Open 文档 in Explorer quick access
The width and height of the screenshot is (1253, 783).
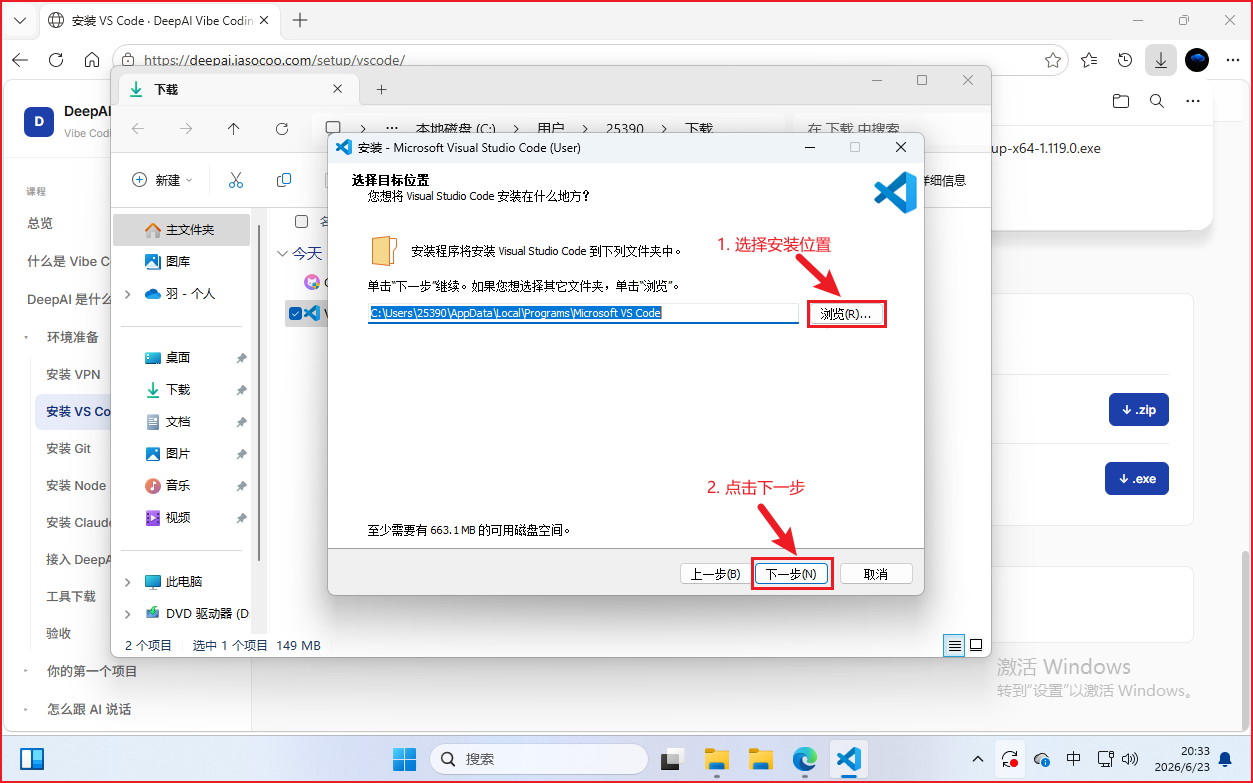click(x=178, y=421)
